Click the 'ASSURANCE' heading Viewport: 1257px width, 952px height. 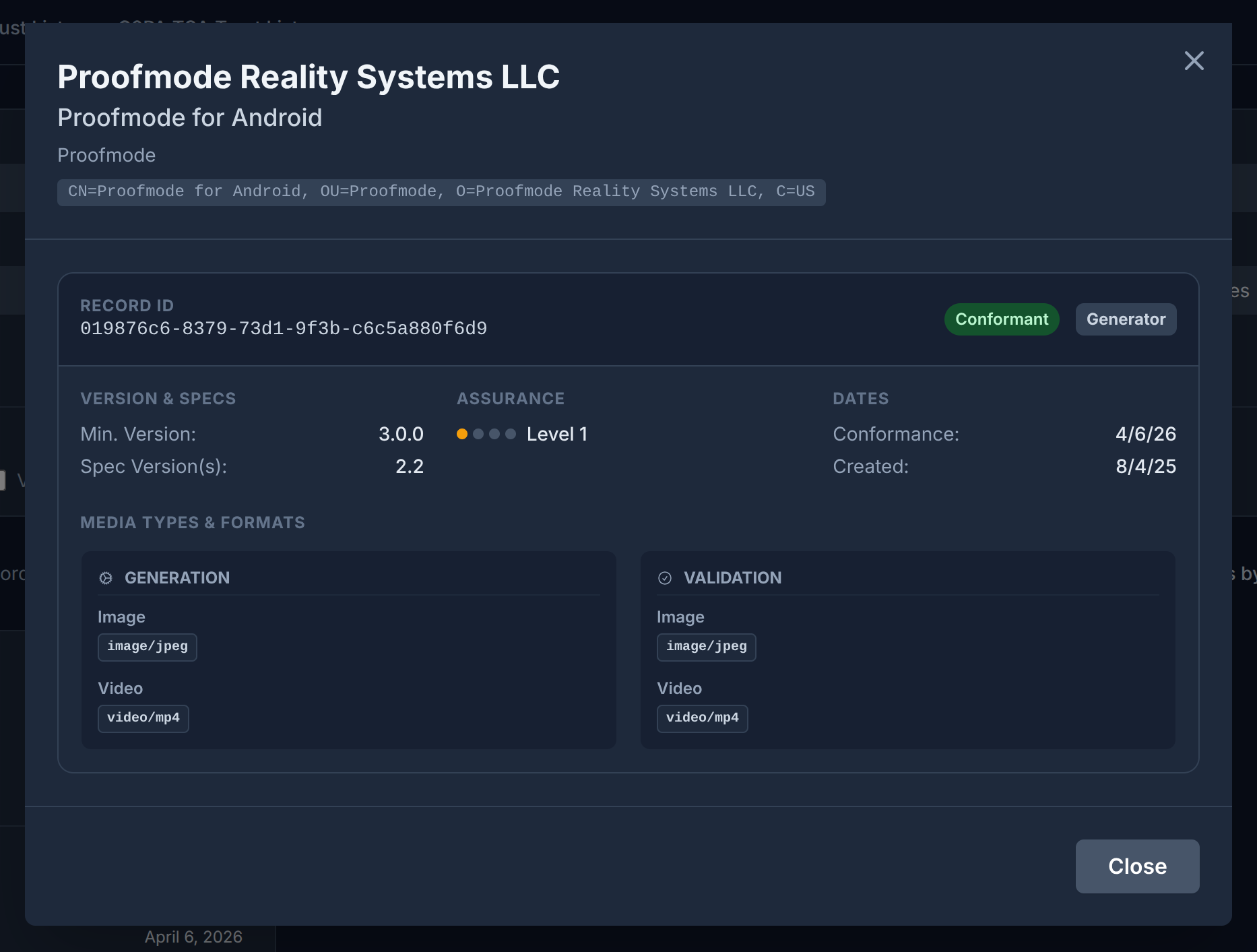511,399
